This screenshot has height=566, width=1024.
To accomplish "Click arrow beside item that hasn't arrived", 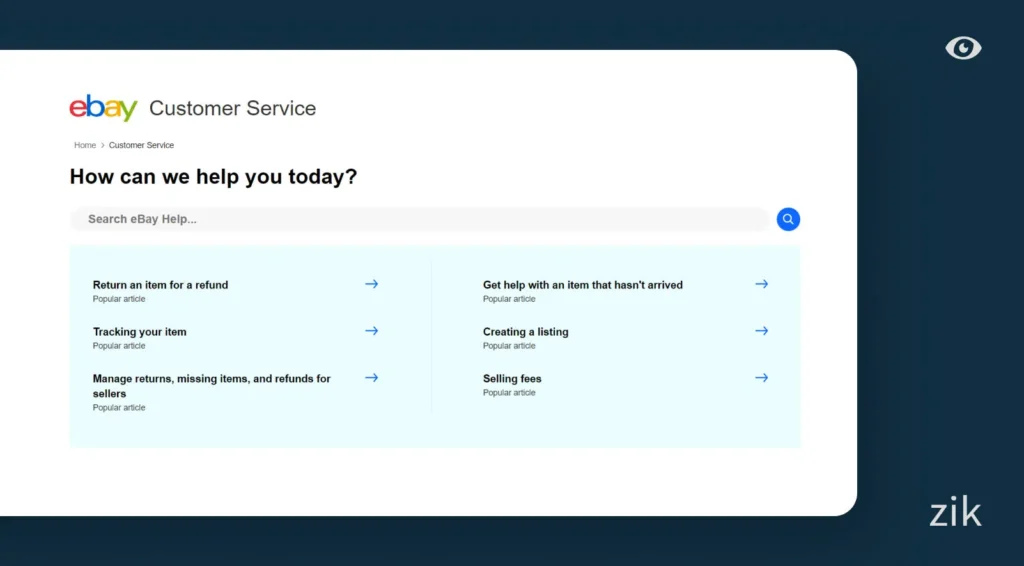I will (761, 284).
